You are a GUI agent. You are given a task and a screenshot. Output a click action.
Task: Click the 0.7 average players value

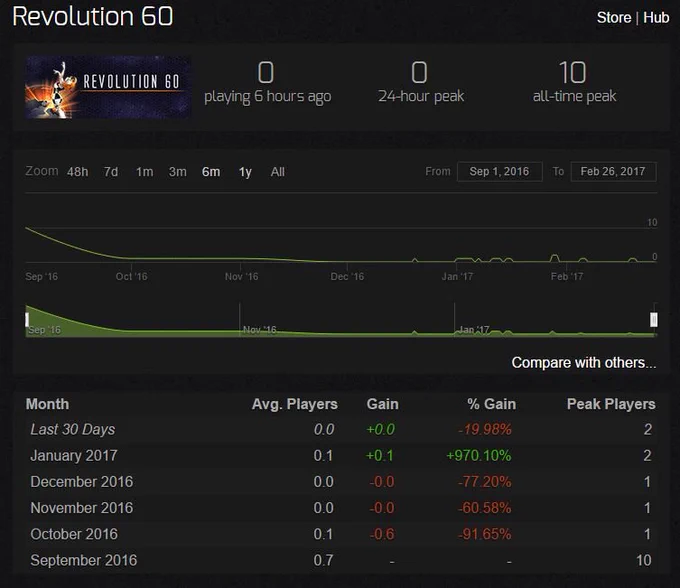(x=324, y=560)
